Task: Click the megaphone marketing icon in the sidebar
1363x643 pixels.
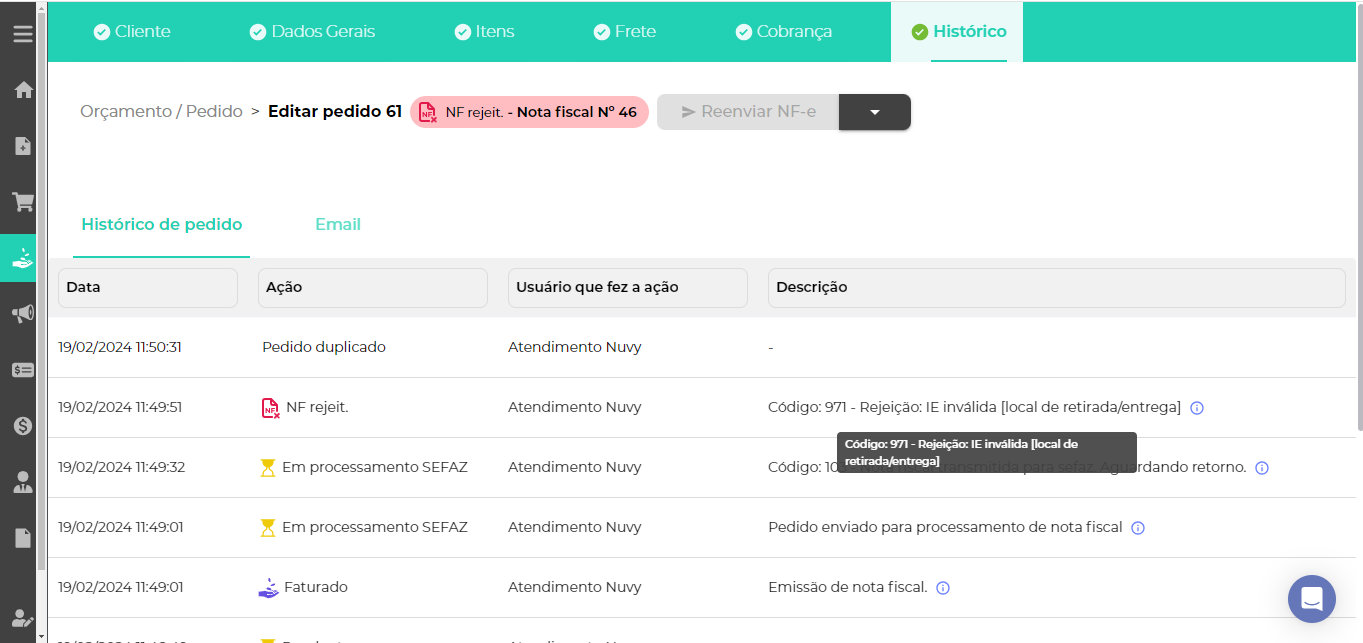Action: pyautogui.click(x=22, y=314)
